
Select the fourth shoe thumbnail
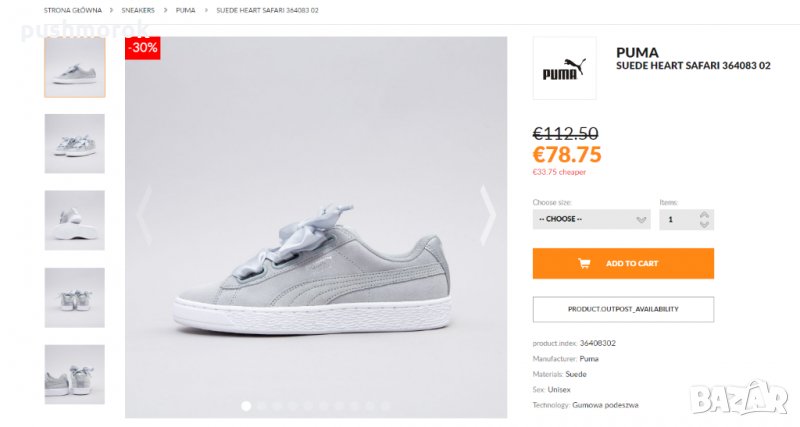tap(75, 297)
